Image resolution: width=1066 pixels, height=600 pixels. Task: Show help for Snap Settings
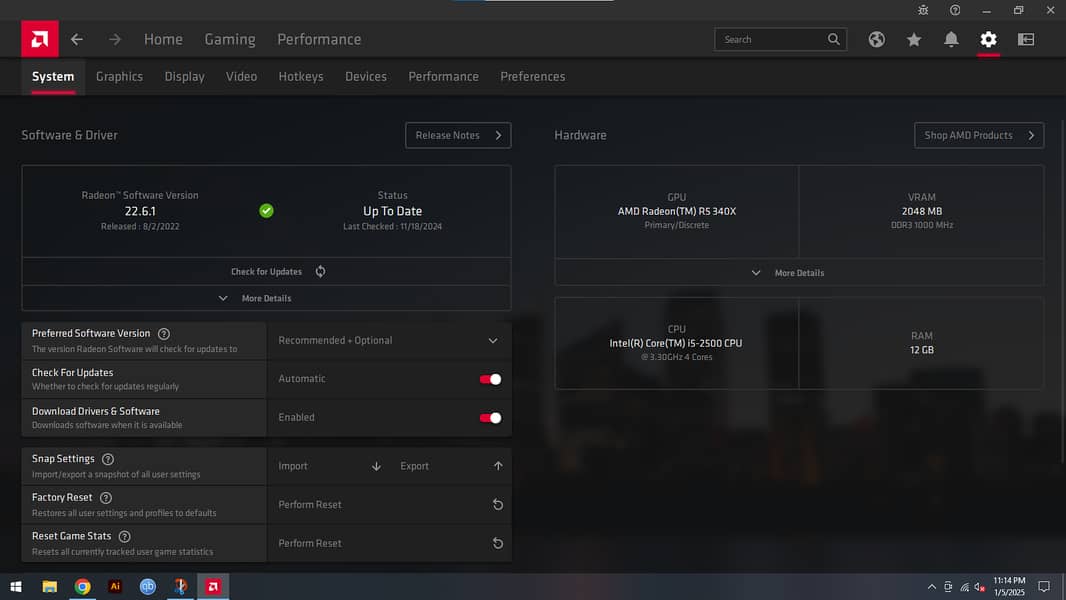click(x=107, y=459)
